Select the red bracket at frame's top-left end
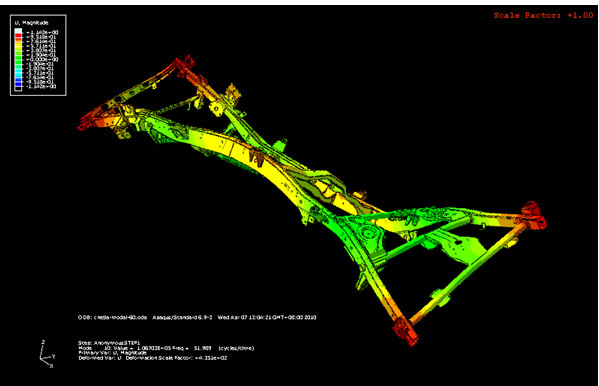This screenshot has width=599, height=386. 185,64
